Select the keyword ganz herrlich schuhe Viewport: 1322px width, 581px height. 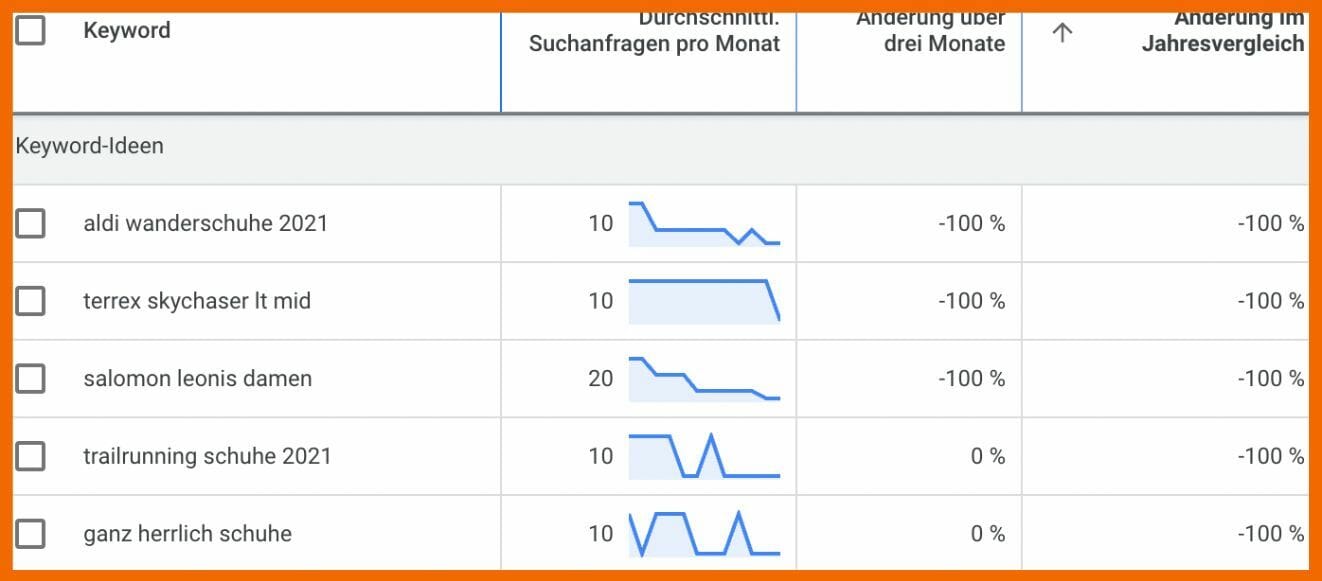186,533
